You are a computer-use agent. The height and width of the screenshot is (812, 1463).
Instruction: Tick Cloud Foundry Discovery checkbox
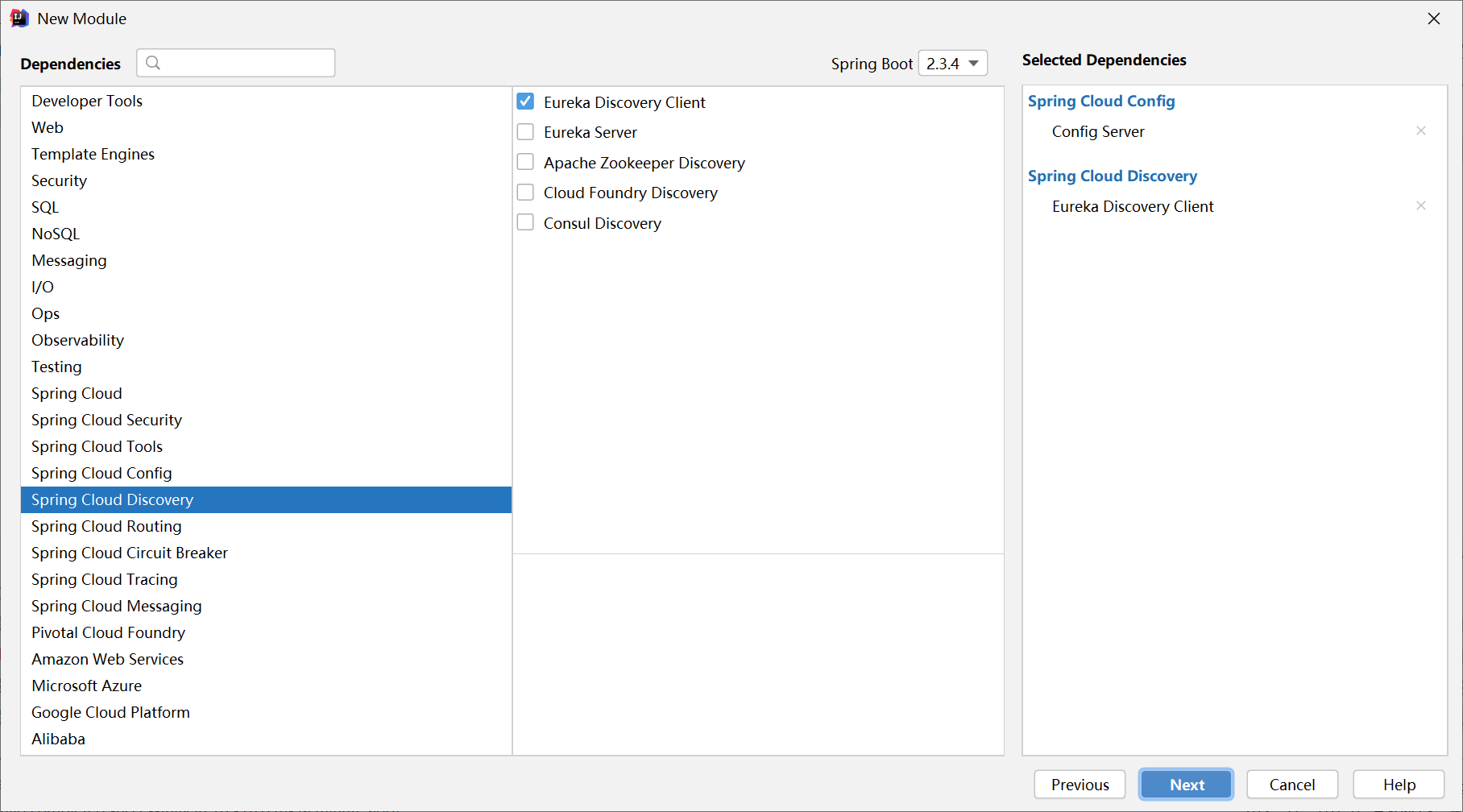click(x=525, y=192)
